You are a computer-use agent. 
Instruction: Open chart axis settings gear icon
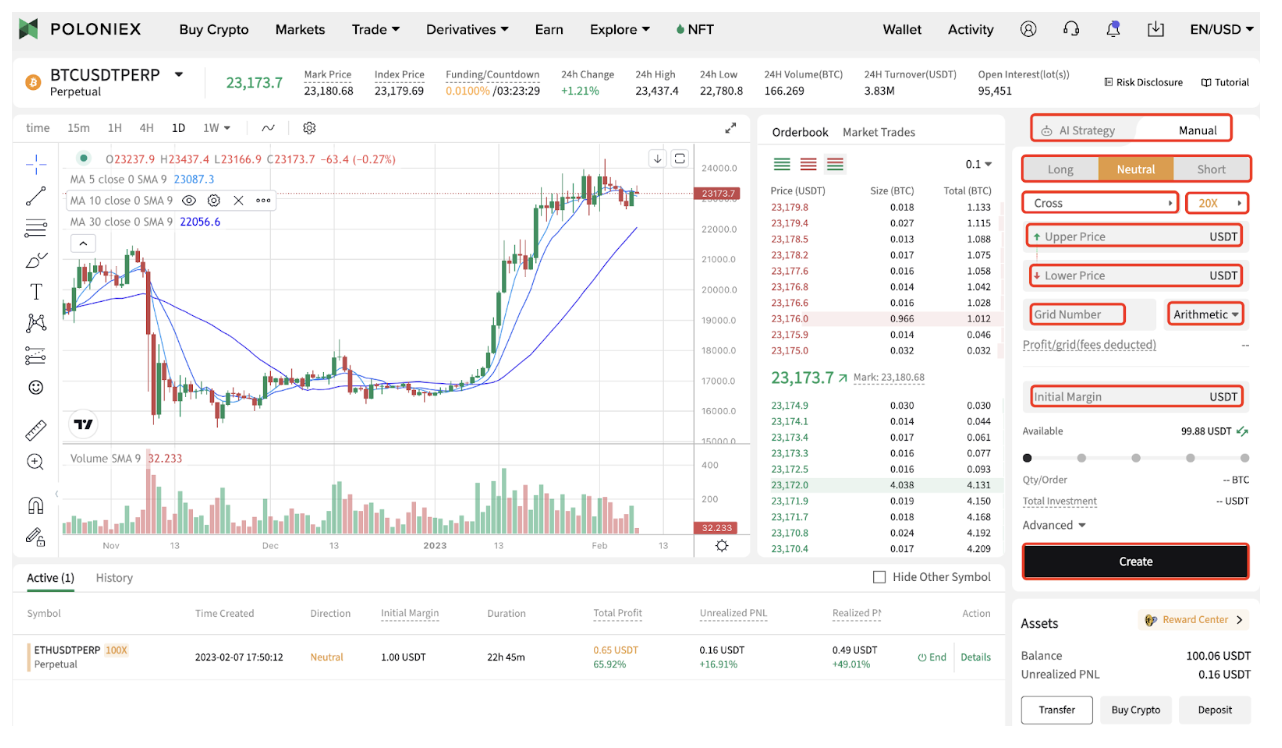(x=722, y=545)
